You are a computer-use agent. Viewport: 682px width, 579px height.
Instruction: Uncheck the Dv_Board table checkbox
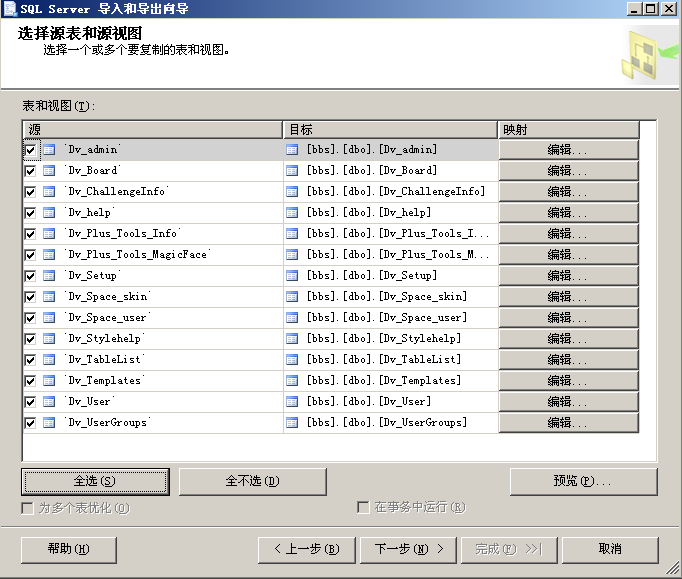[x=30, y=171]
